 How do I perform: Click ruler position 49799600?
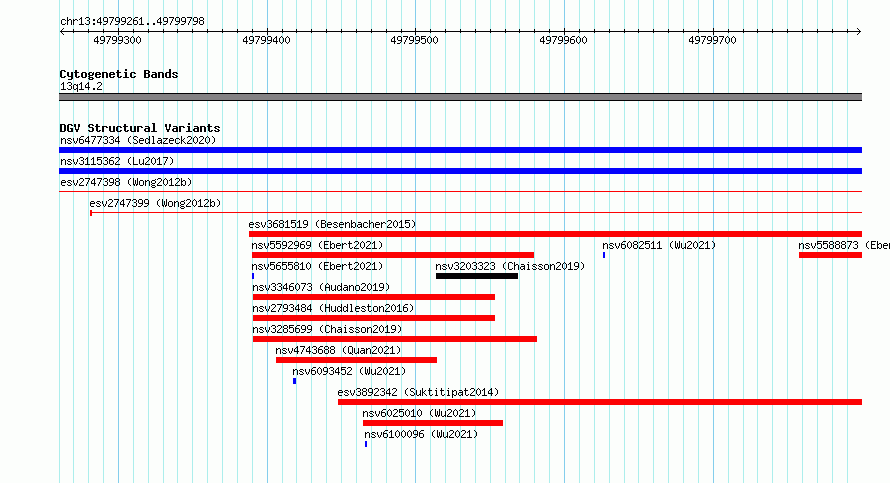563,40
